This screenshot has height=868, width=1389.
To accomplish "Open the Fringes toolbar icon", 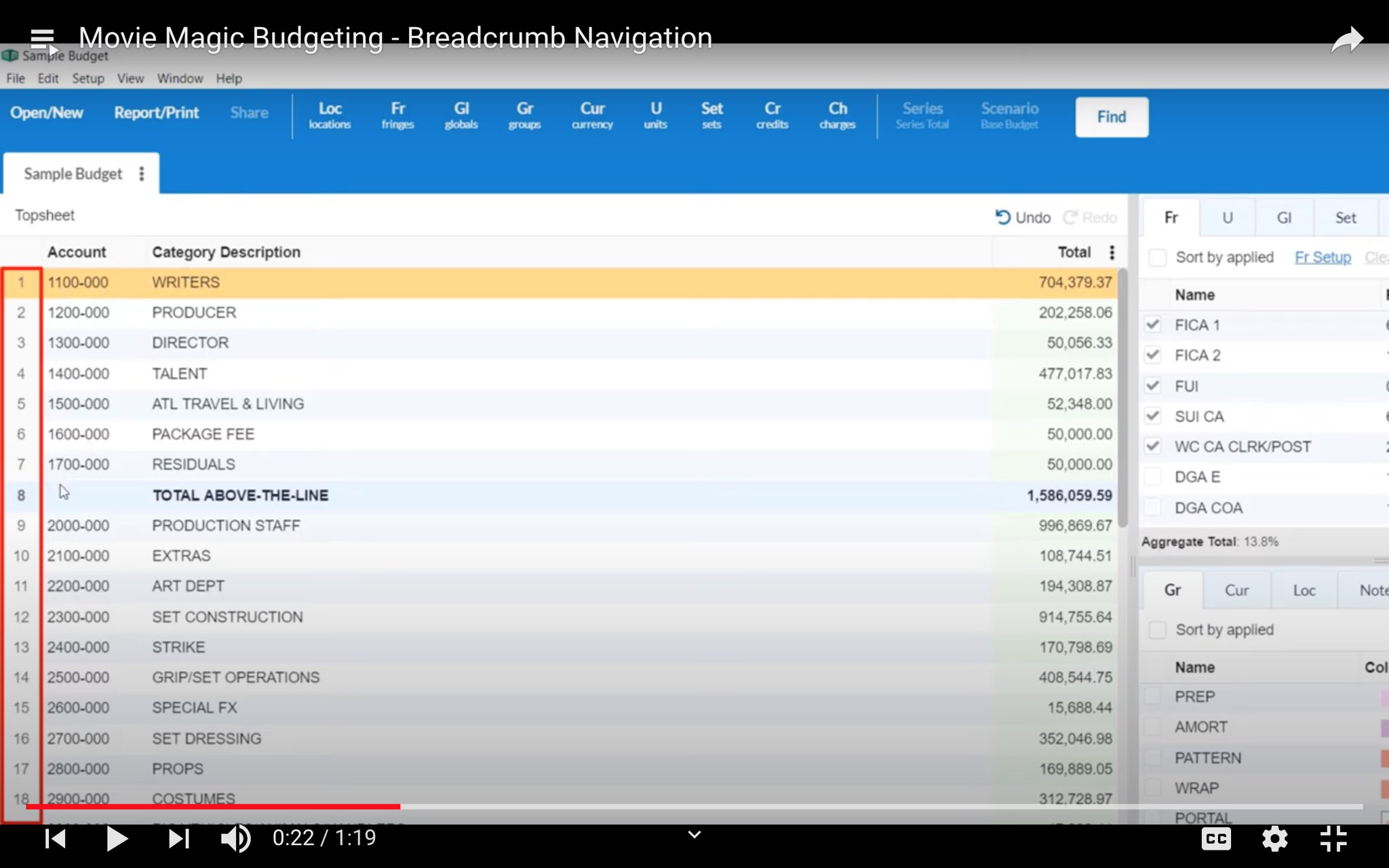I will tap(397, 115).
